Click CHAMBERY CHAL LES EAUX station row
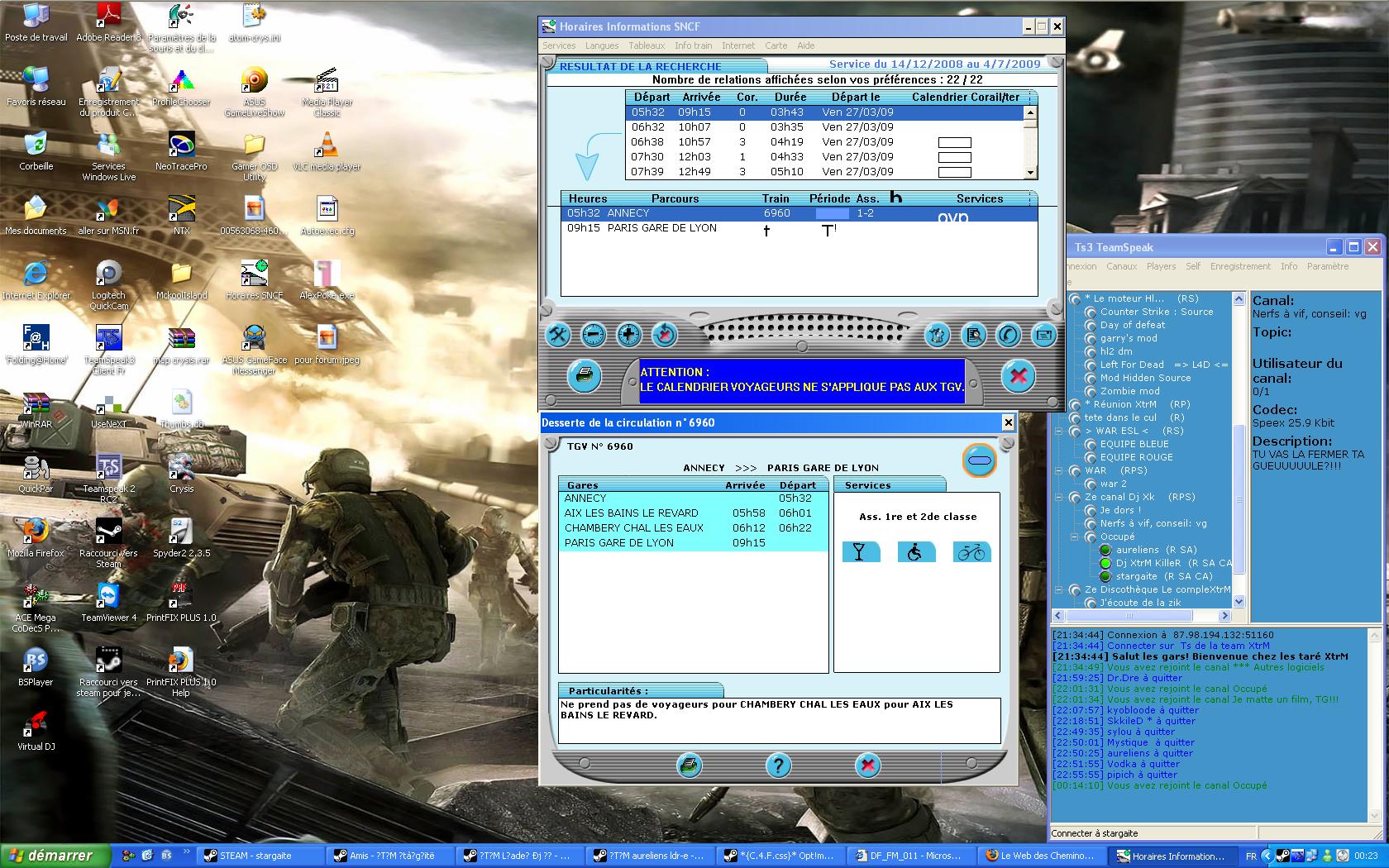Viewport: 1389px width, 868px height. 693,528
